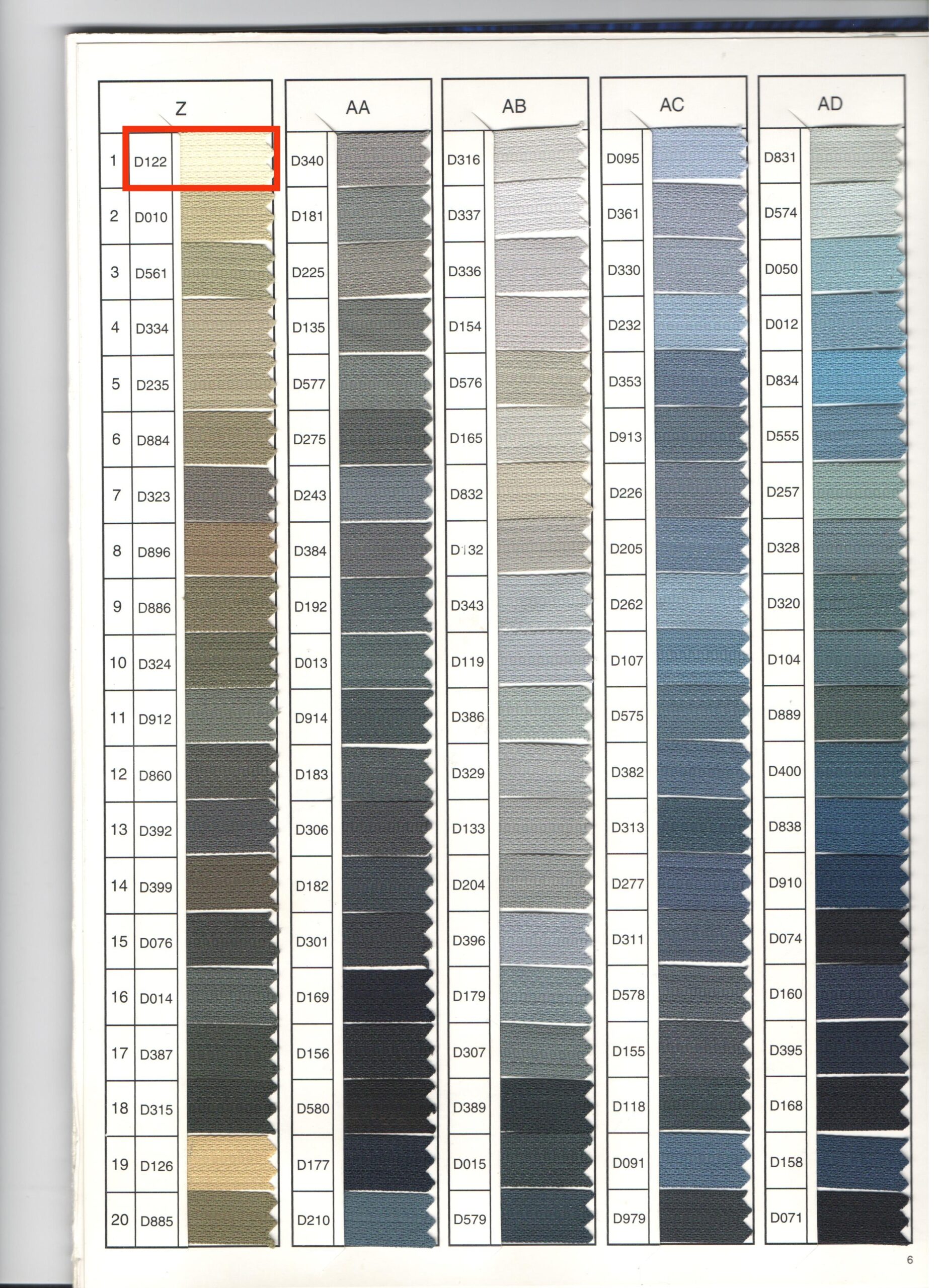Click code label D399
The image size is (937, 1288).
[x=155, y=887]
